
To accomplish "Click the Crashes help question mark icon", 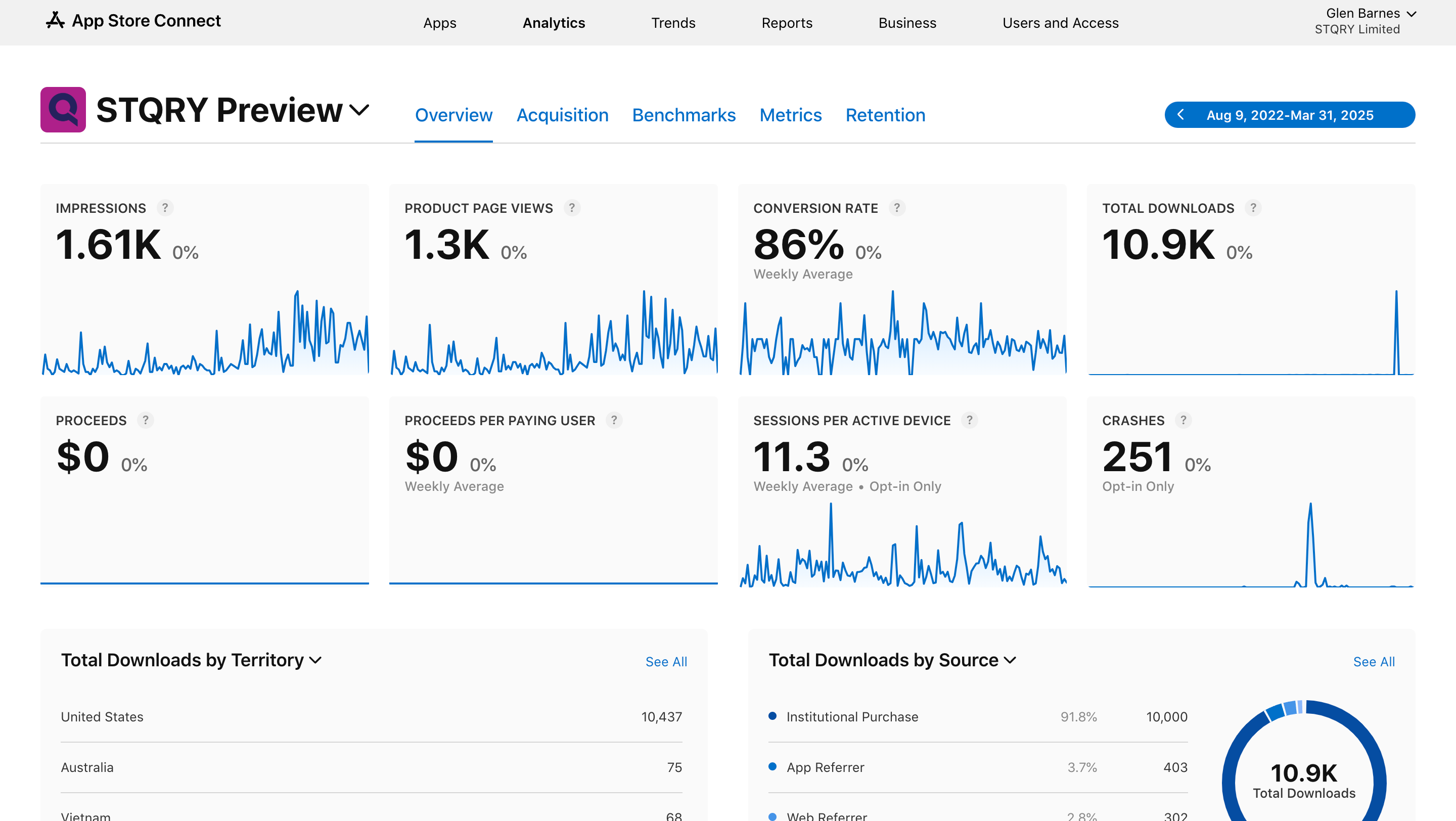I will coord(1183,421).
